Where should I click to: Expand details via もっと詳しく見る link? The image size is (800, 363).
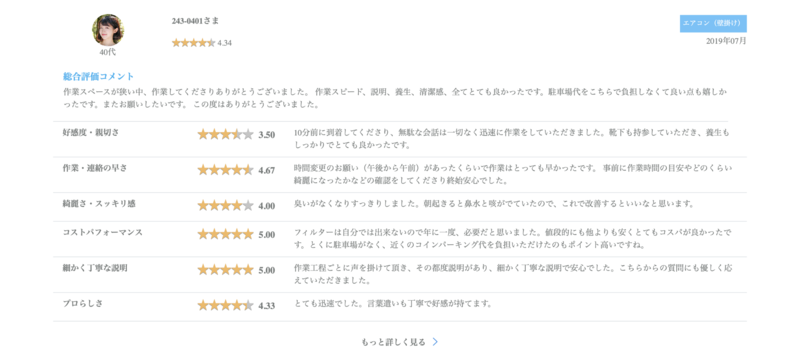point(393,342)
